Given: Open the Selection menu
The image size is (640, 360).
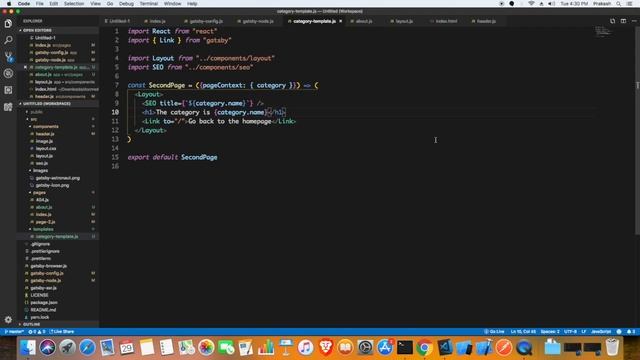Looking at the screenshot, I should 74,4.
